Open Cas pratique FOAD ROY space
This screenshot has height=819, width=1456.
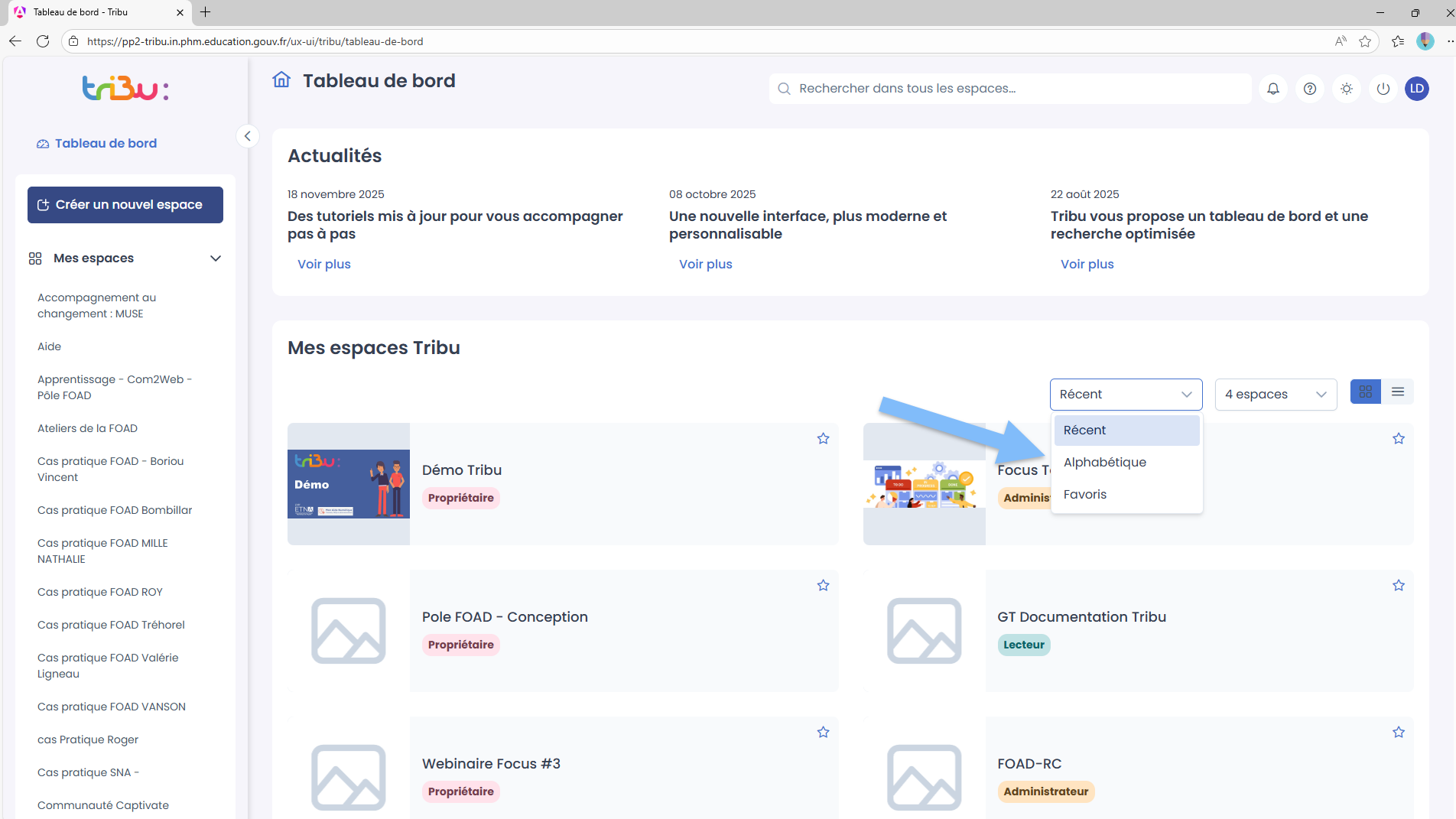click(x=100, y=592)
